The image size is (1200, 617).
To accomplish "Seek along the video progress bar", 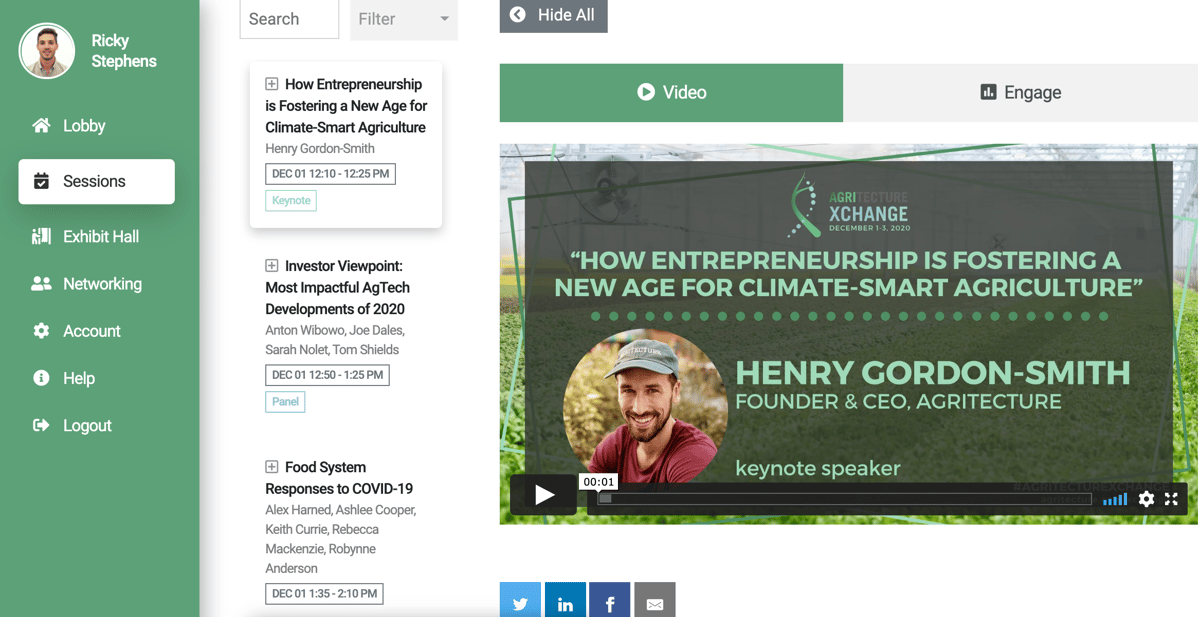I will point(844,498).
